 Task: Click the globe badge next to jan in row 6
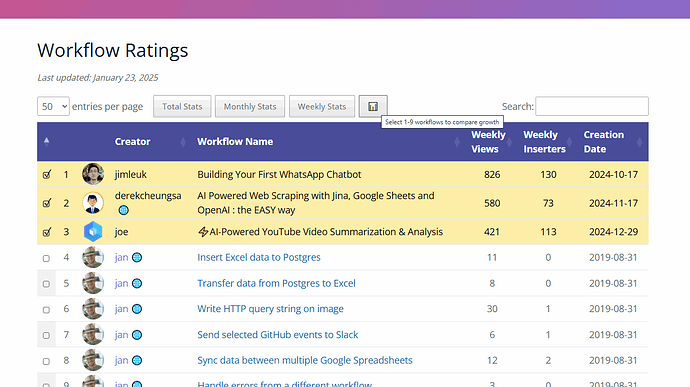[x=137, y=309]
